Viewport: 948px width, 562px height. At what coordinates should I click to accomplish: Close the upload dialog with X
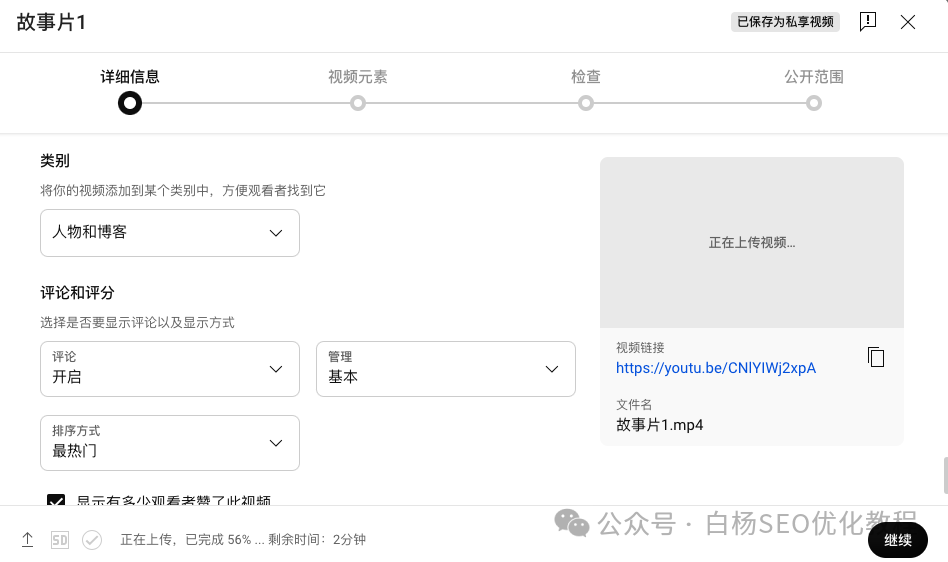(907, 22)
